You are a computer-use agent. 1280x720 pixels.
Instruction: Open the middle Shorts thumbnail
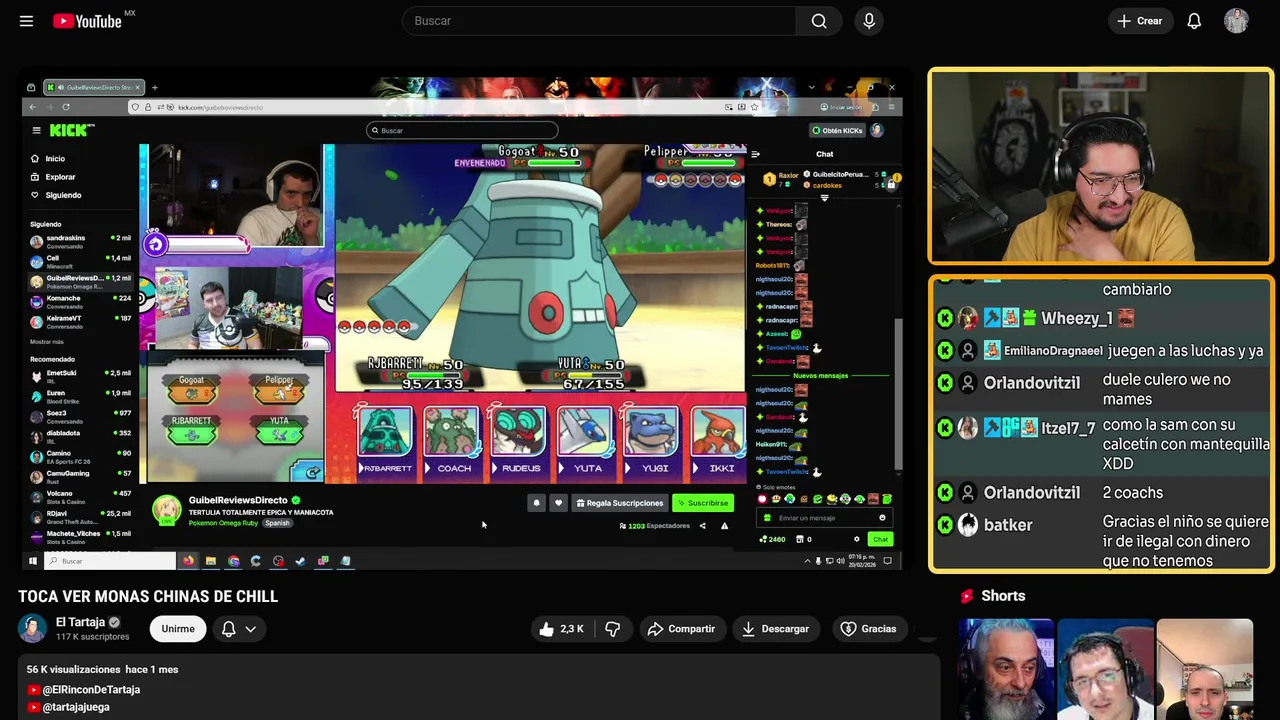coord(1105,669)
